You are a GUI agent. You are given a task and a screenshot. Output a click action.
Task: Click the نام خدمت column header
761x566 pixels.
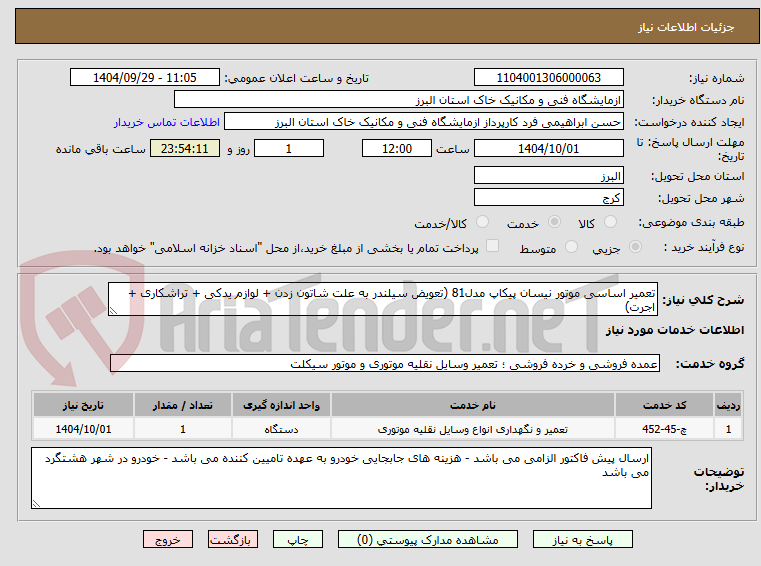pos(472,405)
